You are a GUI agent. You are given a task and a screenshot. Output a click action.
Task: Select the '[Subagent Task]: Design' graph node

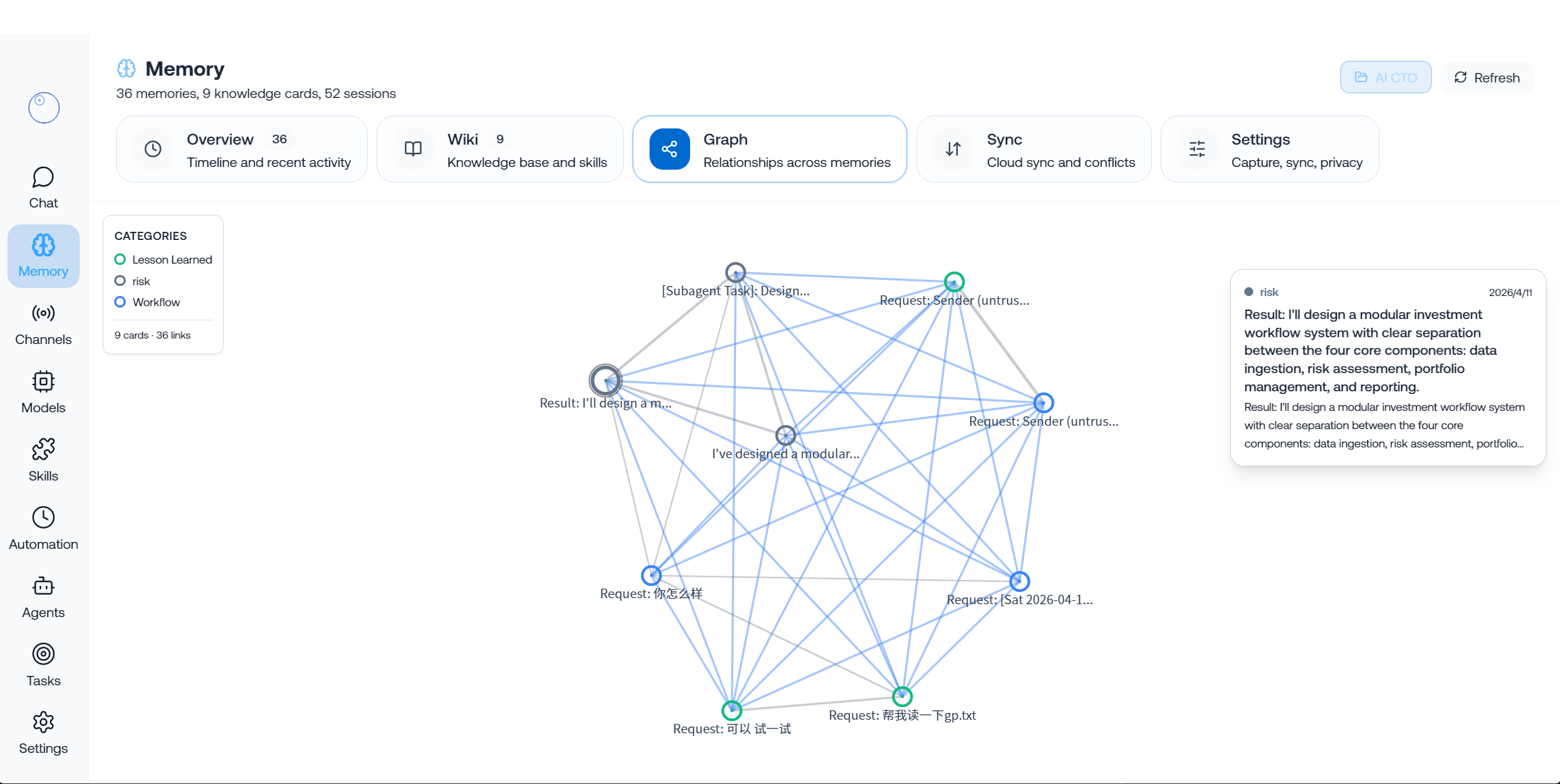click(735, 272)
